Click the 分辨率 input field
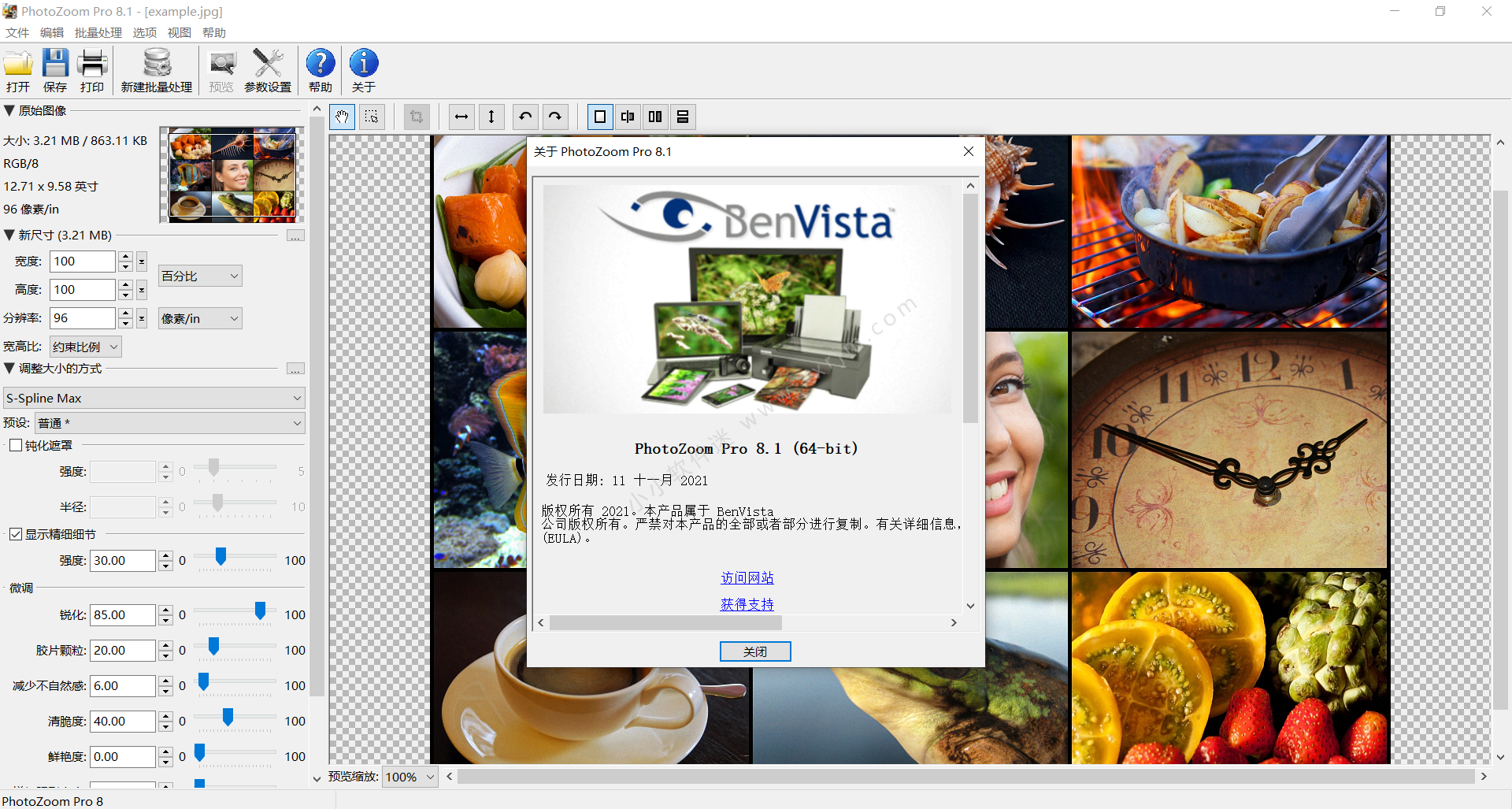The height and width of the screenshot is (809, 1512). [83, 318]
